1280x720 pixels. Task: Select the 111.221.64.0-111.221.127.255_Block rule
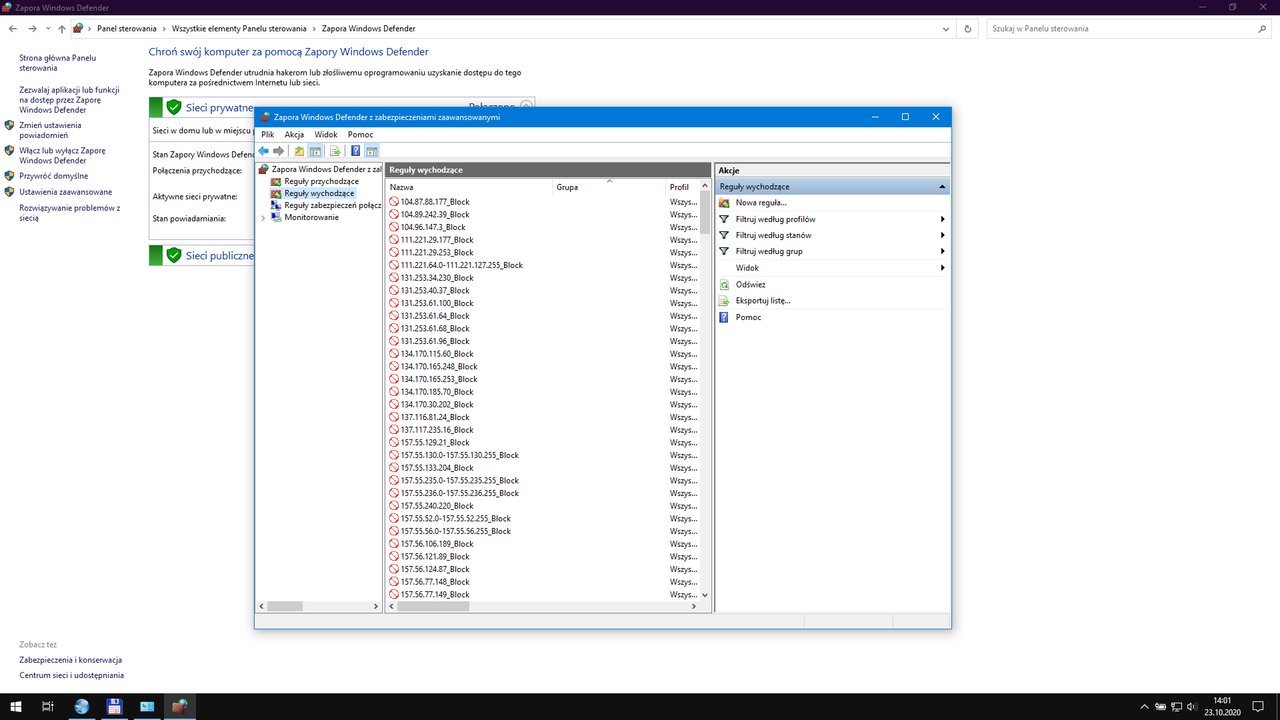[x=461, y=265]
